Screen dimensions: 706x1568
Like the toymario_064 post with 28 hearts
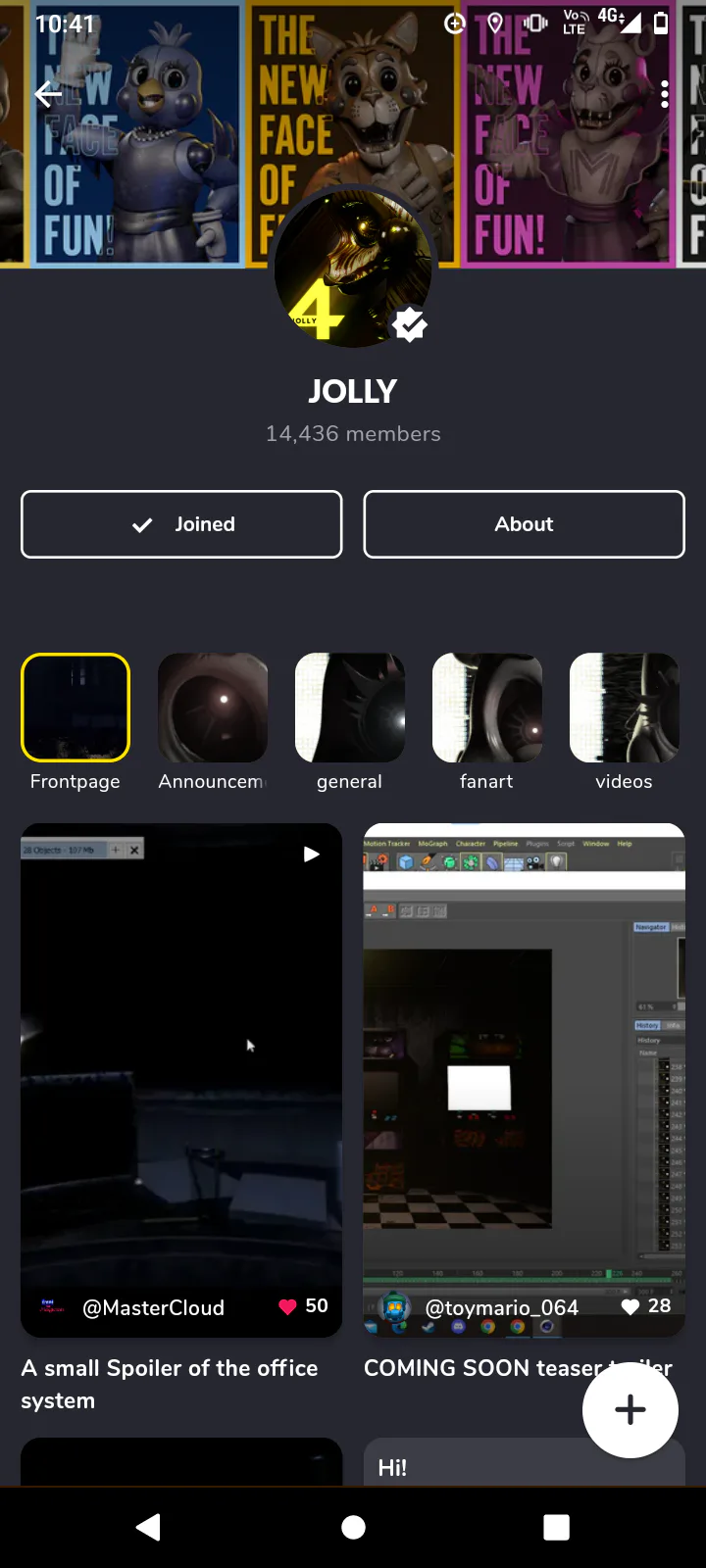tap(630, 1306)
